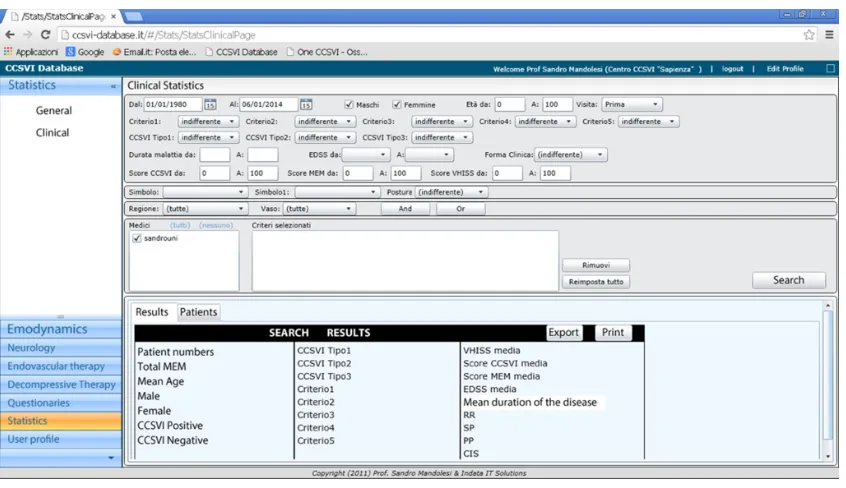Viewport: 846px width, 488px height.
Task: Toggle the Femmine checkbox
Action: click(x=397, y=104)
